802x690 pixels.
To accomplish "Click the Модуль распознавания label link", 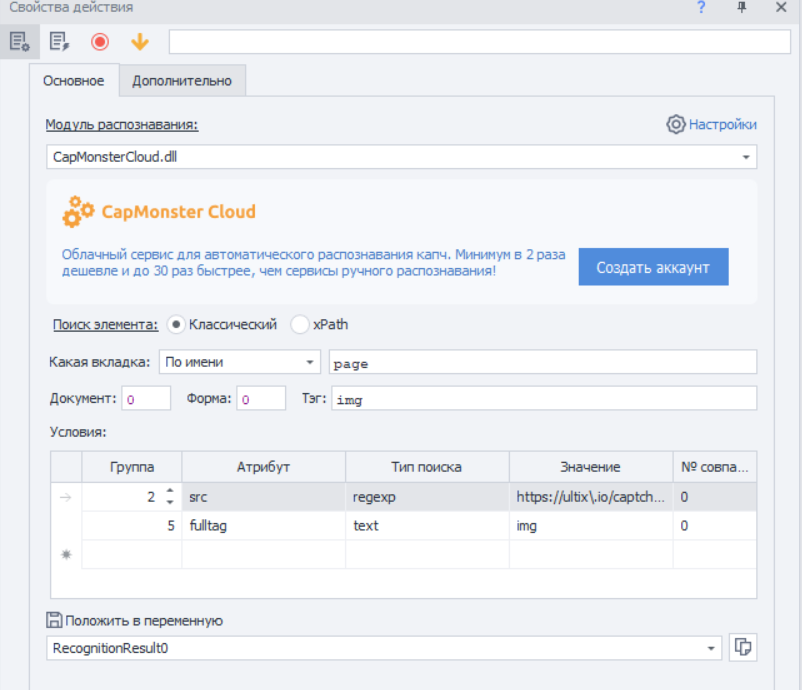I will click(x=122, y=124).
